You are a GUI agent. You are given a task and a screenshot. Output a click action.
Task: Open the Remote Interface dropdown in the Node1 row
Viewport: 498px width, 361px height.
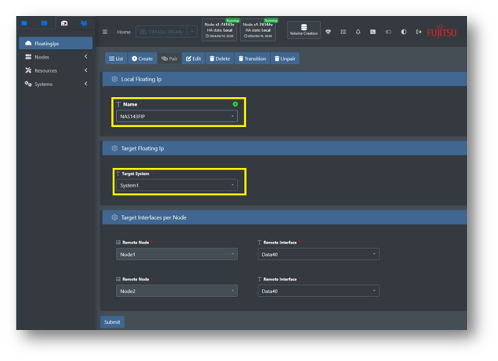pyautogui.click(x=318, y=254)
